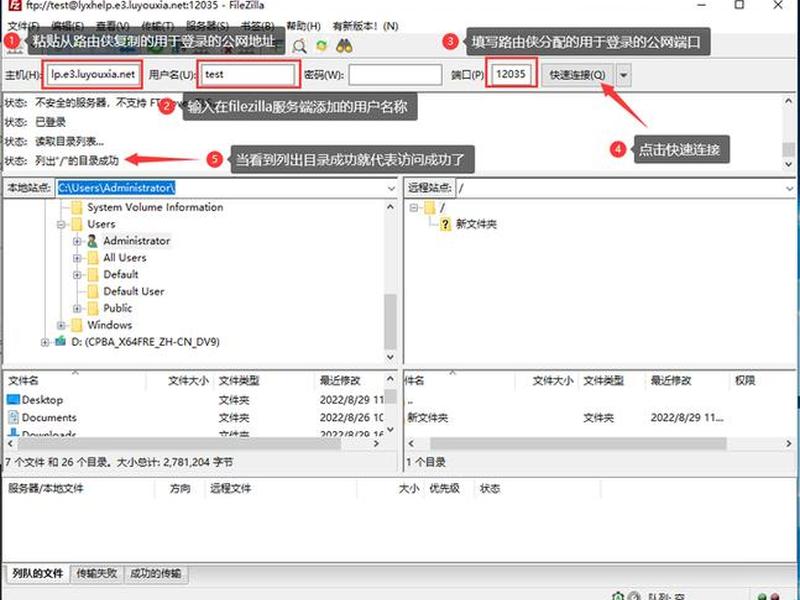Open the quick connect history dropdown arrow
Screen dimensions: 800x600
(623, 76)
